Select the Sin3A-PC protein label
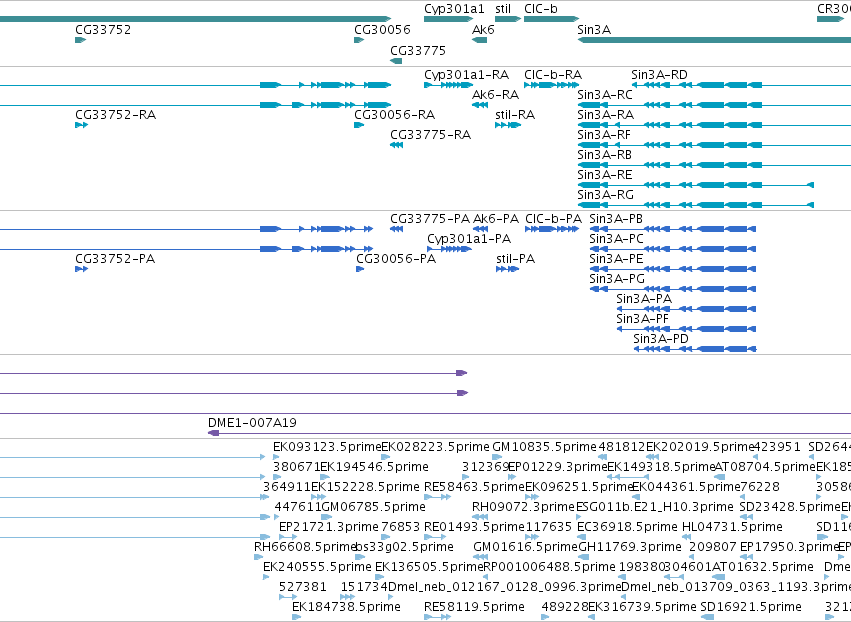Screen dimensions: 851x622 616,239
